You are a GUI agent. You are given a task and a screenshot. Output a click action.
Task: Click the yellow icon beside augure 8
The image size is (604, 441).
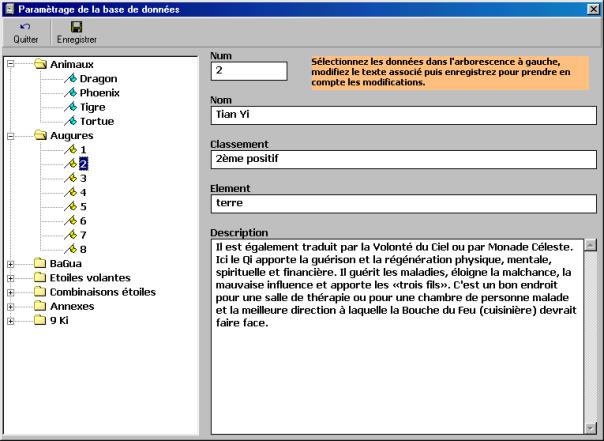(70, 249)
